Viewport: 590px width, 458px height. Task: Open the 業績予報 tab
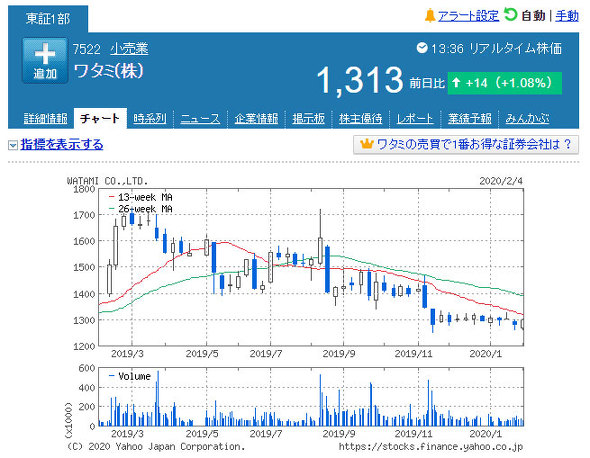(470, 119)
